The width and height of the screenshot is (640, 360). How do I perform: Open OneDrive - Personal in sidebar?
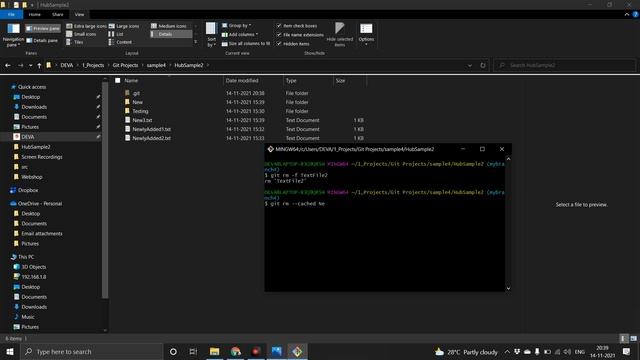coord(40,203)
